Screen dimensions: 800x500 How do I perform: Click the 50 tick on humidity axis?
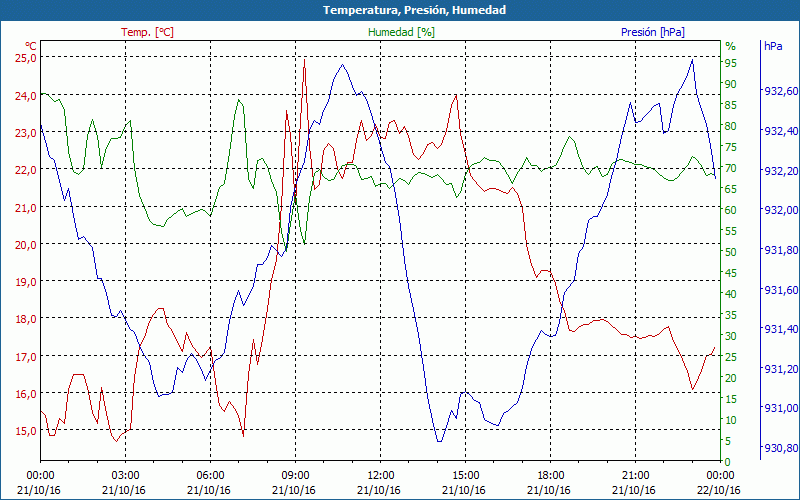click(731, 252)
